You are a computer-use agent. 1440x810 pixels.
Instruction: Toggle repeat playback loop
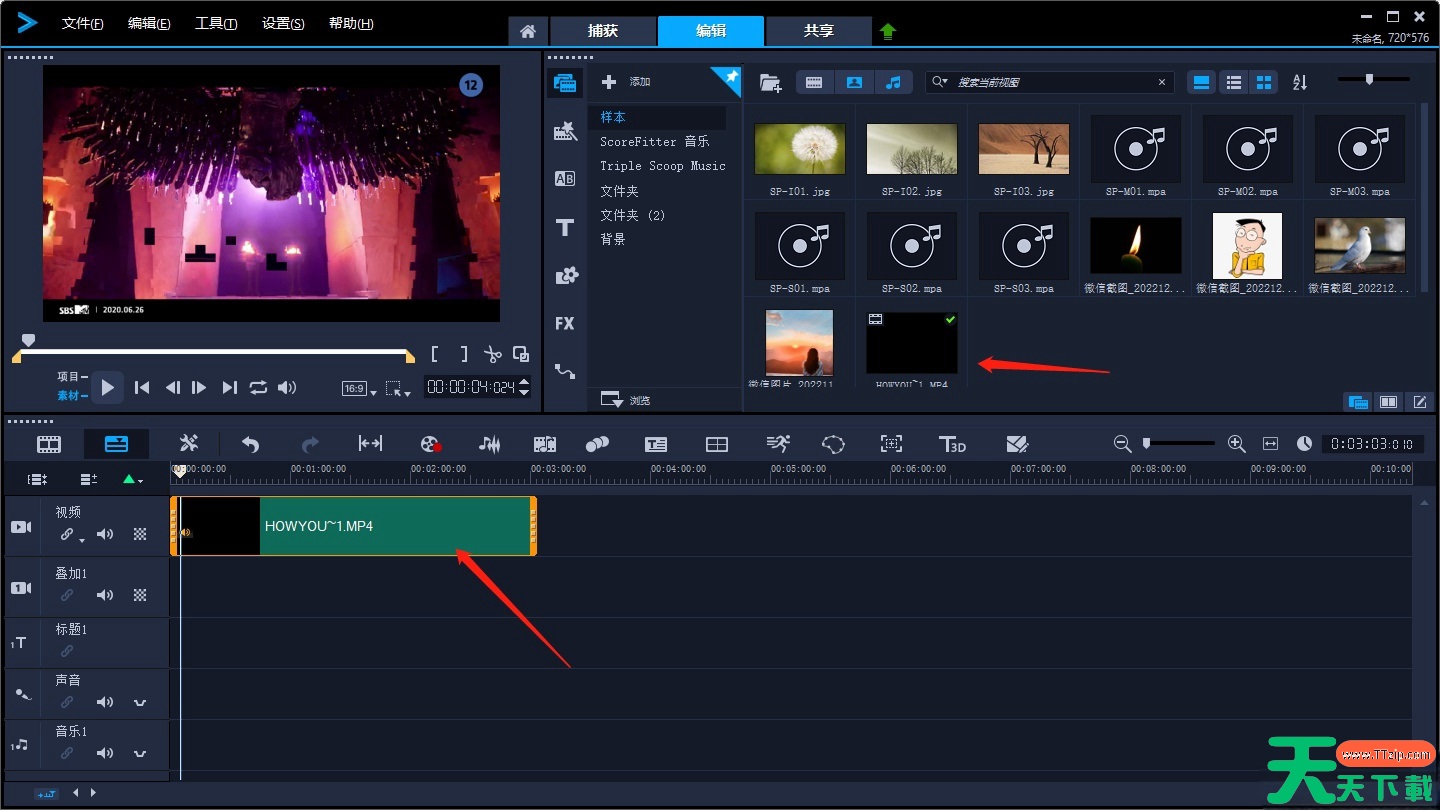[x=258, y=387]
